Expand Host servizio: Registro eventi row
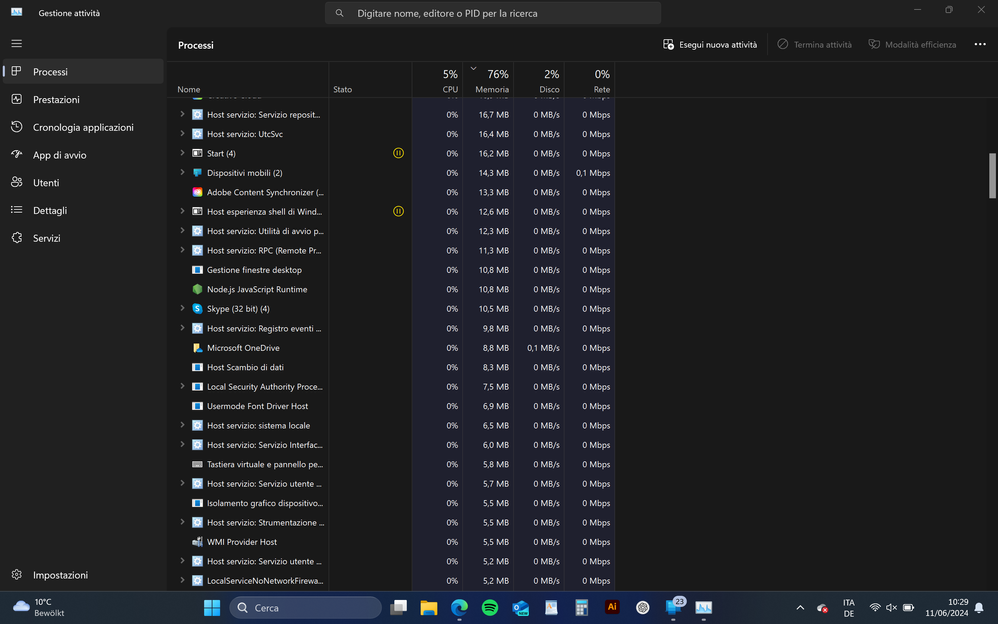The height and width of the screenshot is (624, 998). point(182,328)
